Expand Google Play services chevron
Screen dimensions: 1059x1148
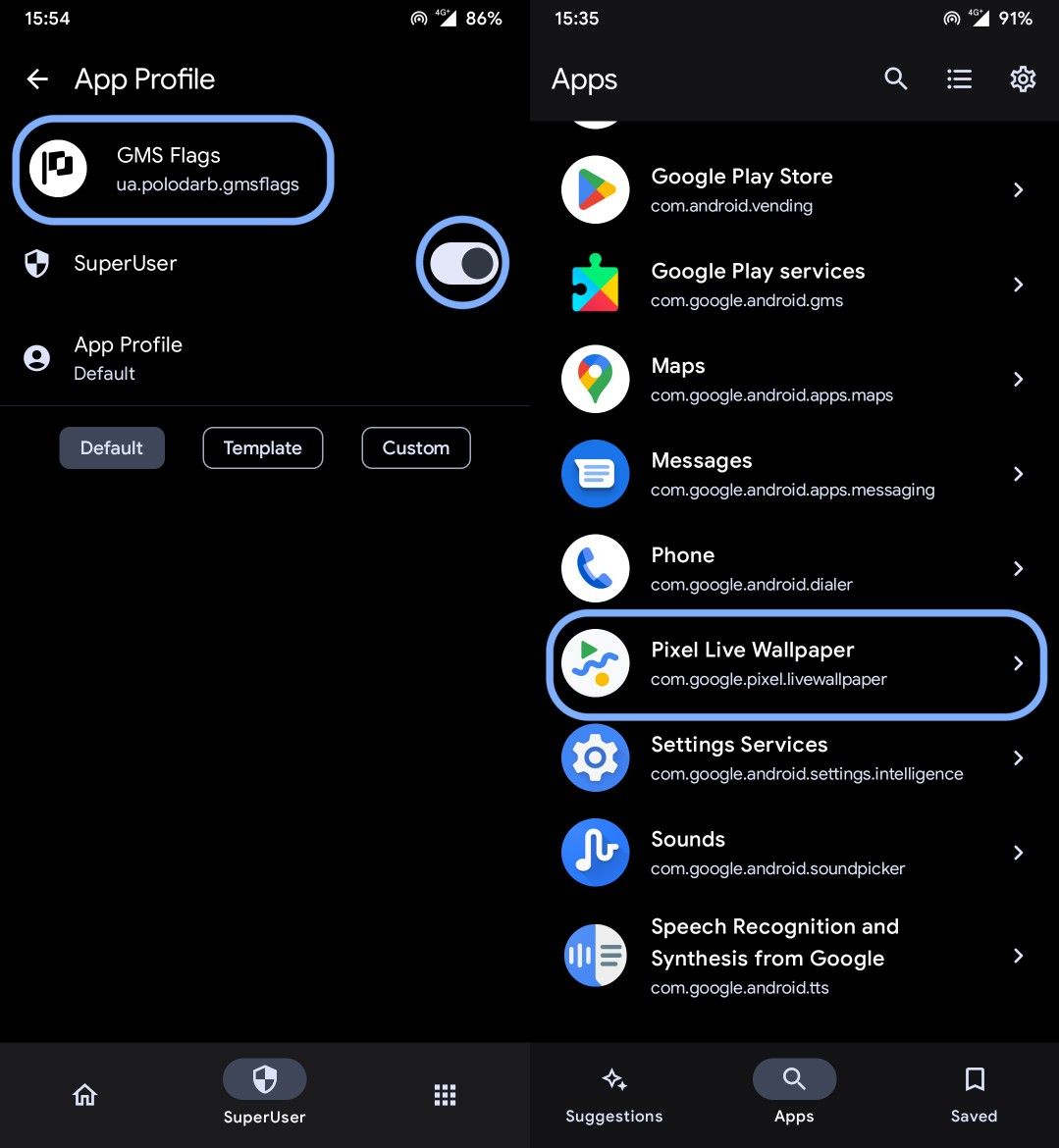(1018, 285)
